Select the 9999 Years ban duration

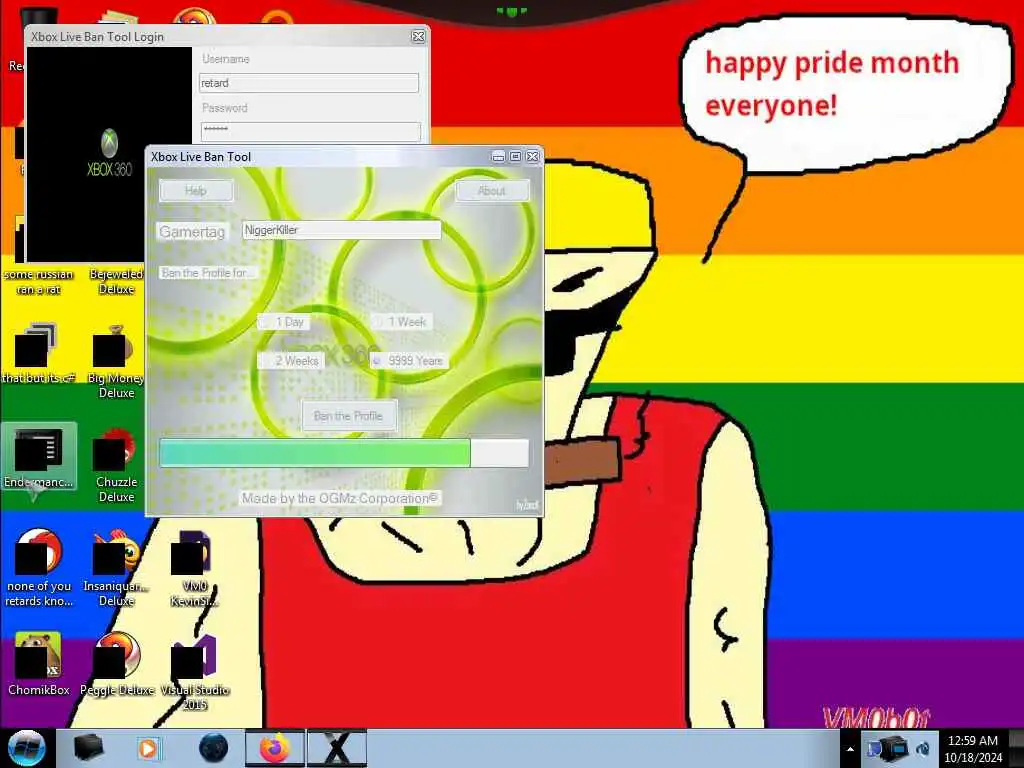pyautogui.click(x=409, y=360)
